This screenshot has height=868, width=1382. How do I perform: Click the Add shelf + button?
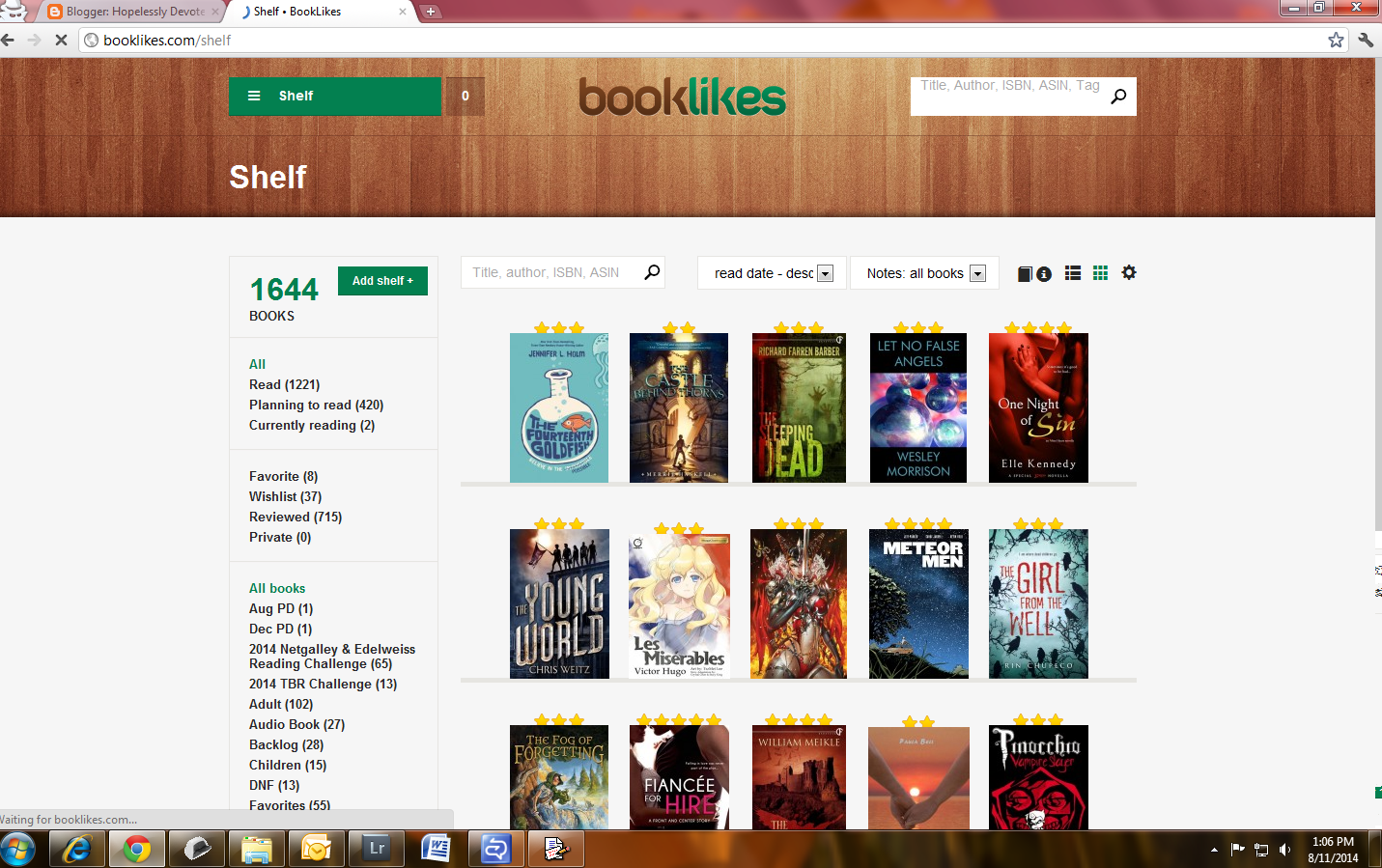pos(382,281)
